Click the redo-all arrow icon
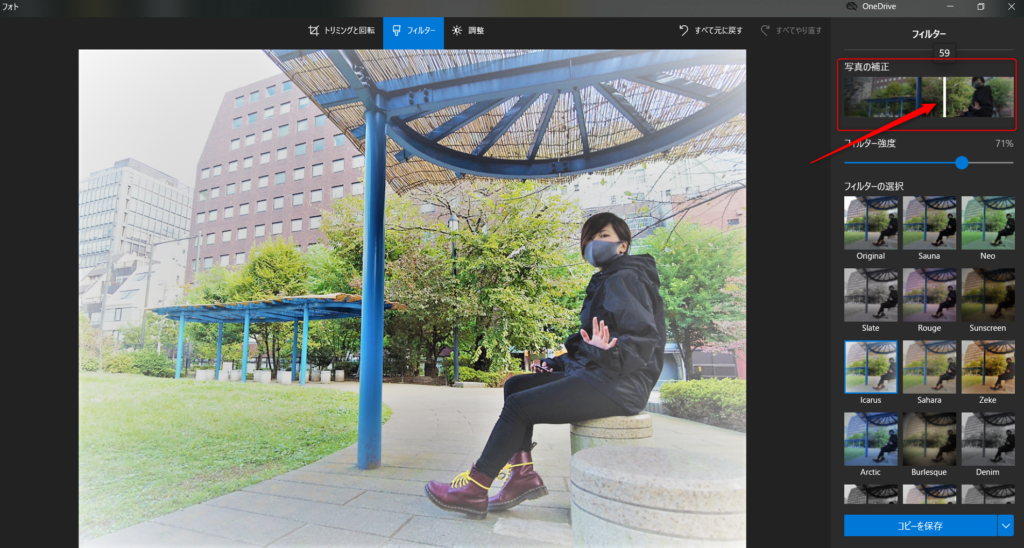1024x548 pixels. tap(766, 30)
